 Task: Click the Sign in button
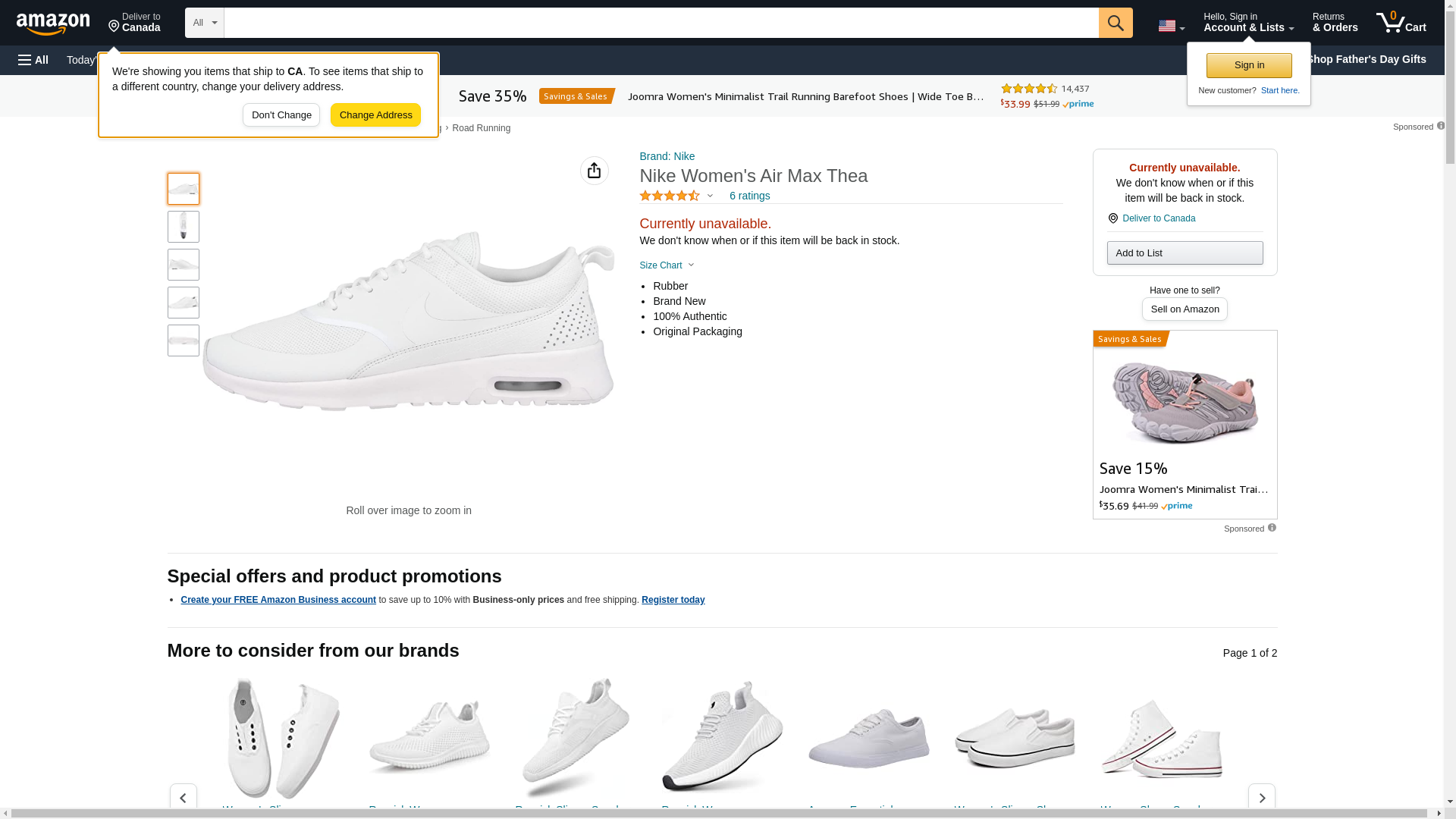point(1249,65)
